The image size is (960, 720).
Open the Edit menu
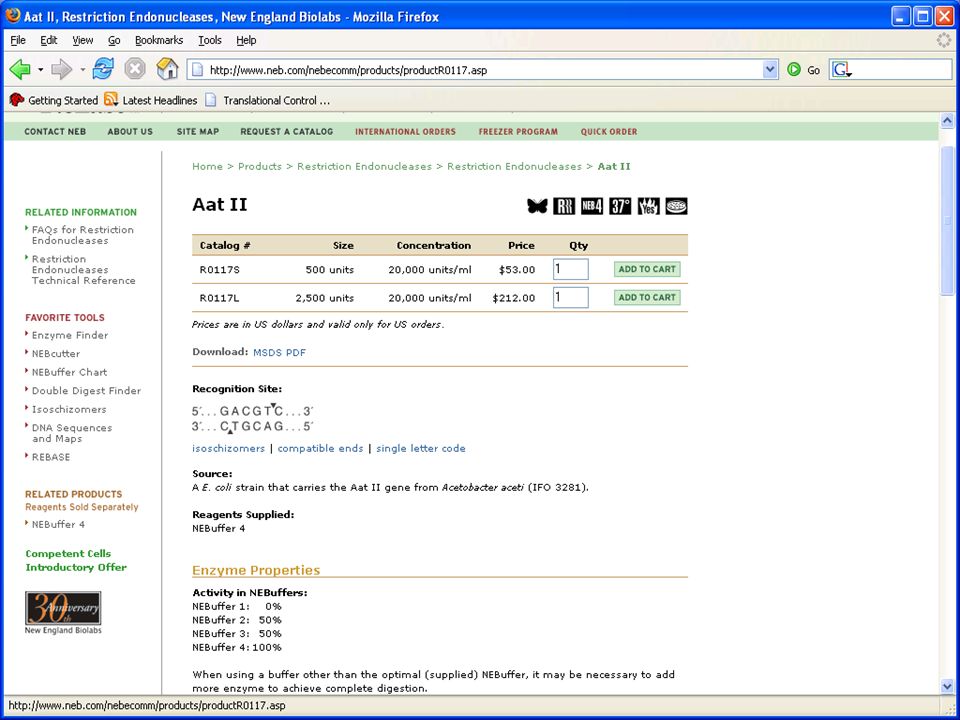click(x=48, y=40)
